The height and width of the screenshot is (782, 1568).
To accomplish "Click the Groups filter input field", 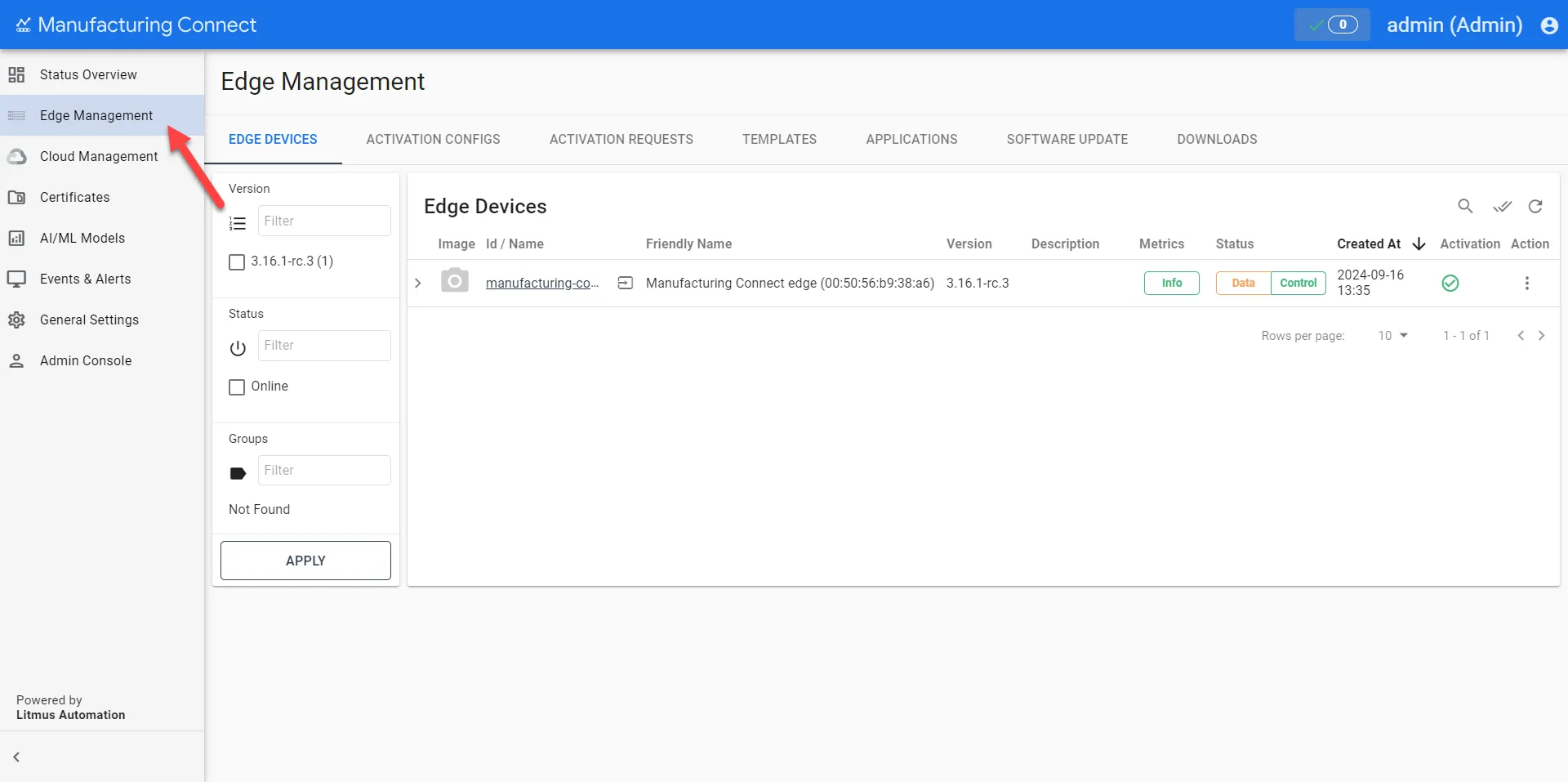I will pyautogui.click(x=324, y=471).
